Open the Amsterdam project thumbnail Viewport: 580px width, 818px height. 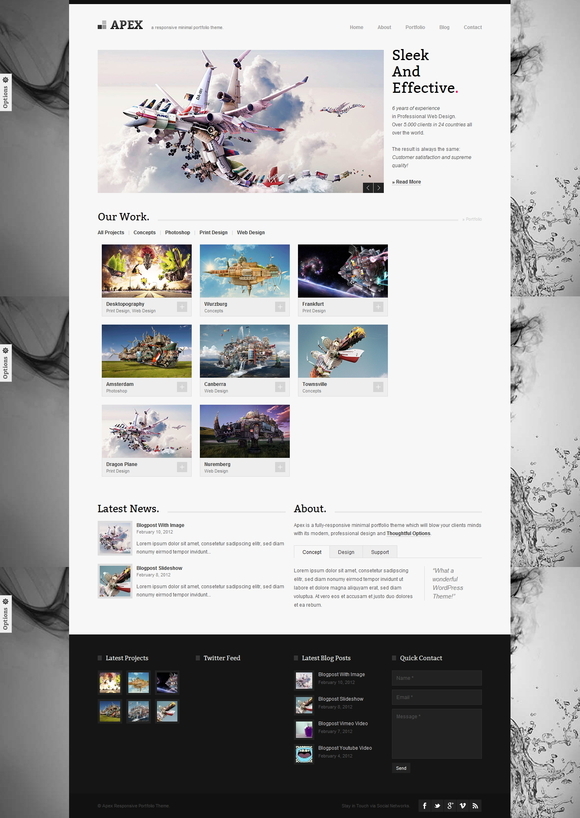pyautogui.click(x=147, y=351)
